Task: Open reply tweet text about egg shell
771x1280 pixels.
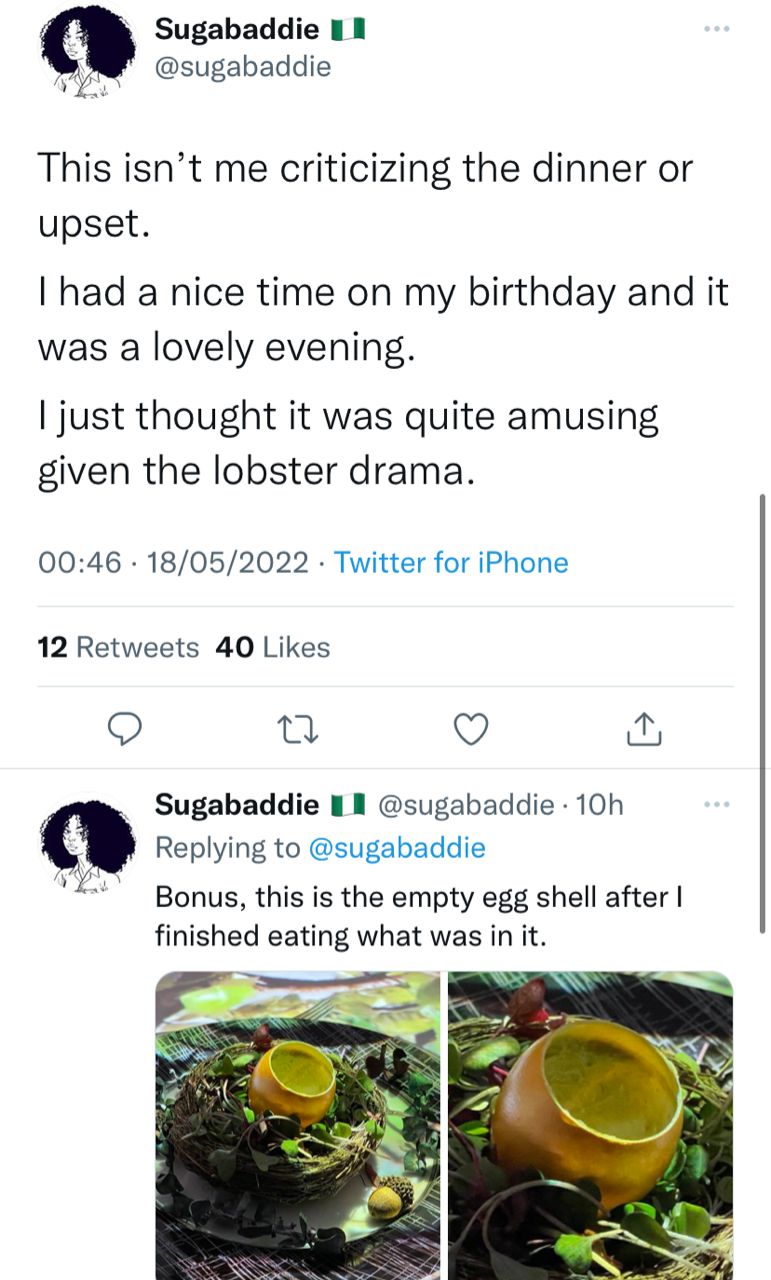Action: (x=419, y=917)
